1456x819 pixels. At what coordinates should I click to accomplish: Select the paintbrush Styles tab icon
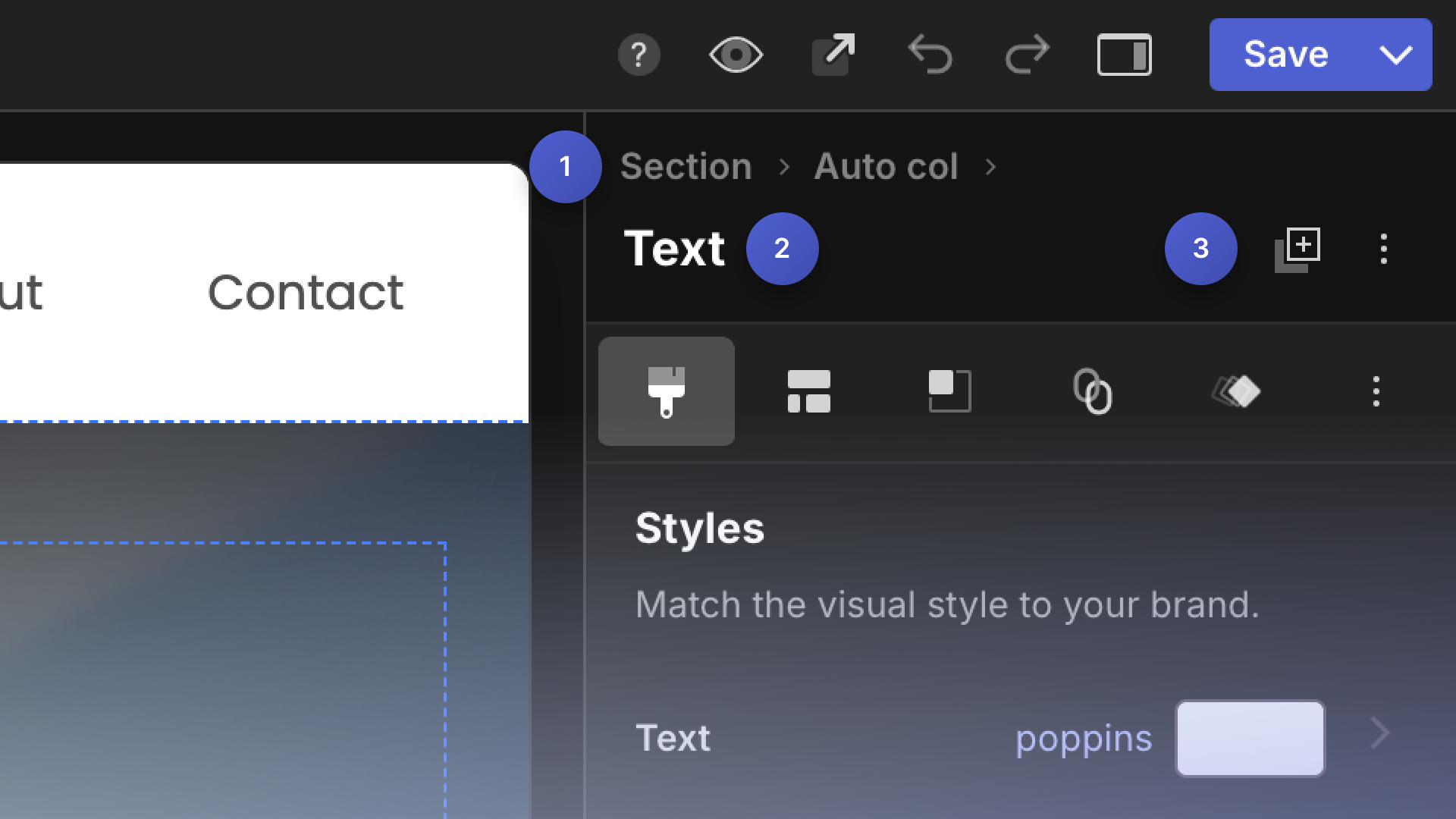pos(666,391)
